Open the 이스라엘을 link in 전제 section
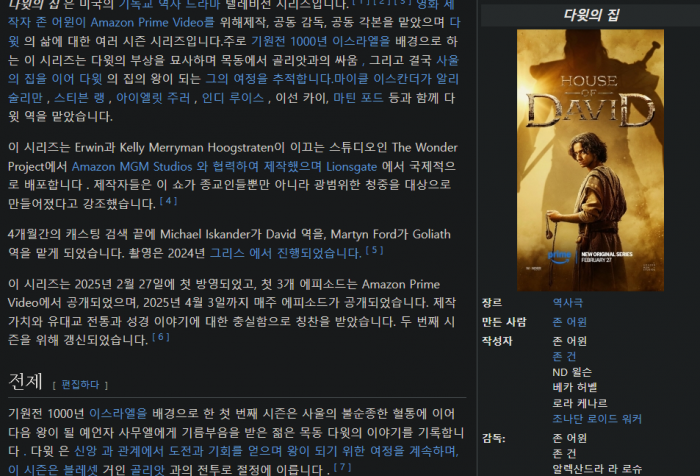Image resolution: width=700 pixels, height=476 pixels. [x=118, y=414]
